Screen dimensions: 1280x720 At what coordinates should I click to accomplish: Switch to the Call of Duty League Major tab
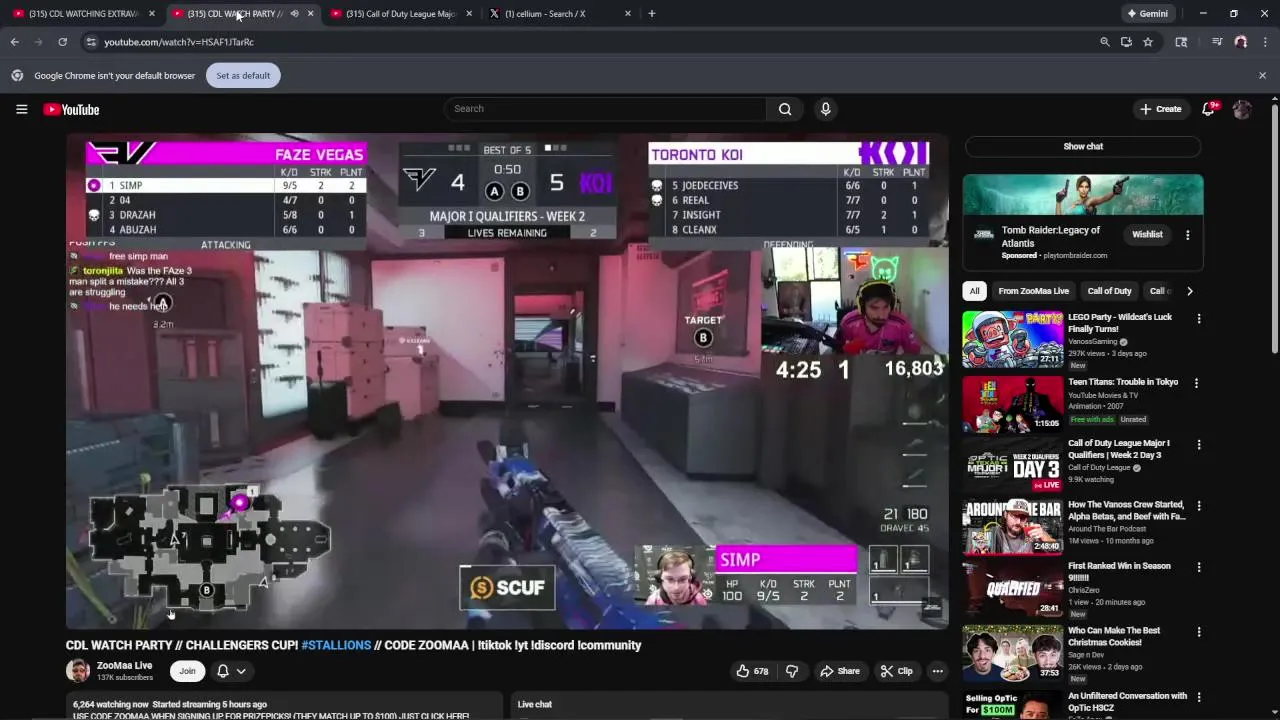400,14
